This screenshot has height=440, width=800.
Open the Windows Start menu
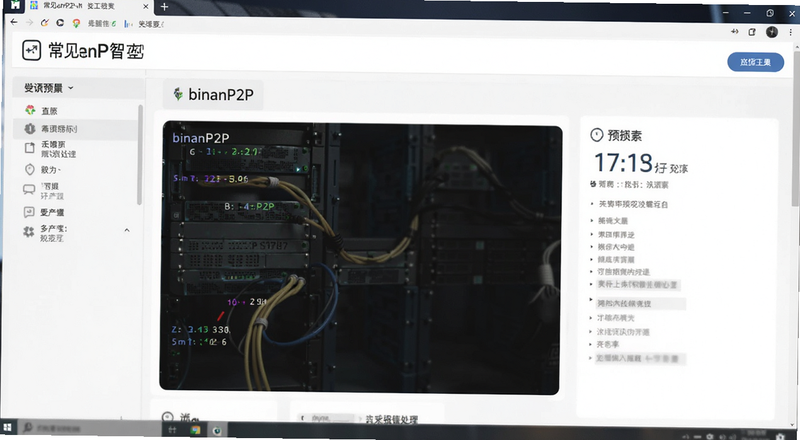tap(7, 427)
